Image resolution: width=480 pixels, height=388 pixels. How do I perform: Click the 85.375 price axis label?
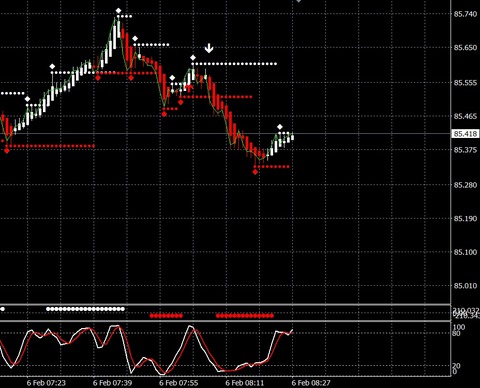465,150
